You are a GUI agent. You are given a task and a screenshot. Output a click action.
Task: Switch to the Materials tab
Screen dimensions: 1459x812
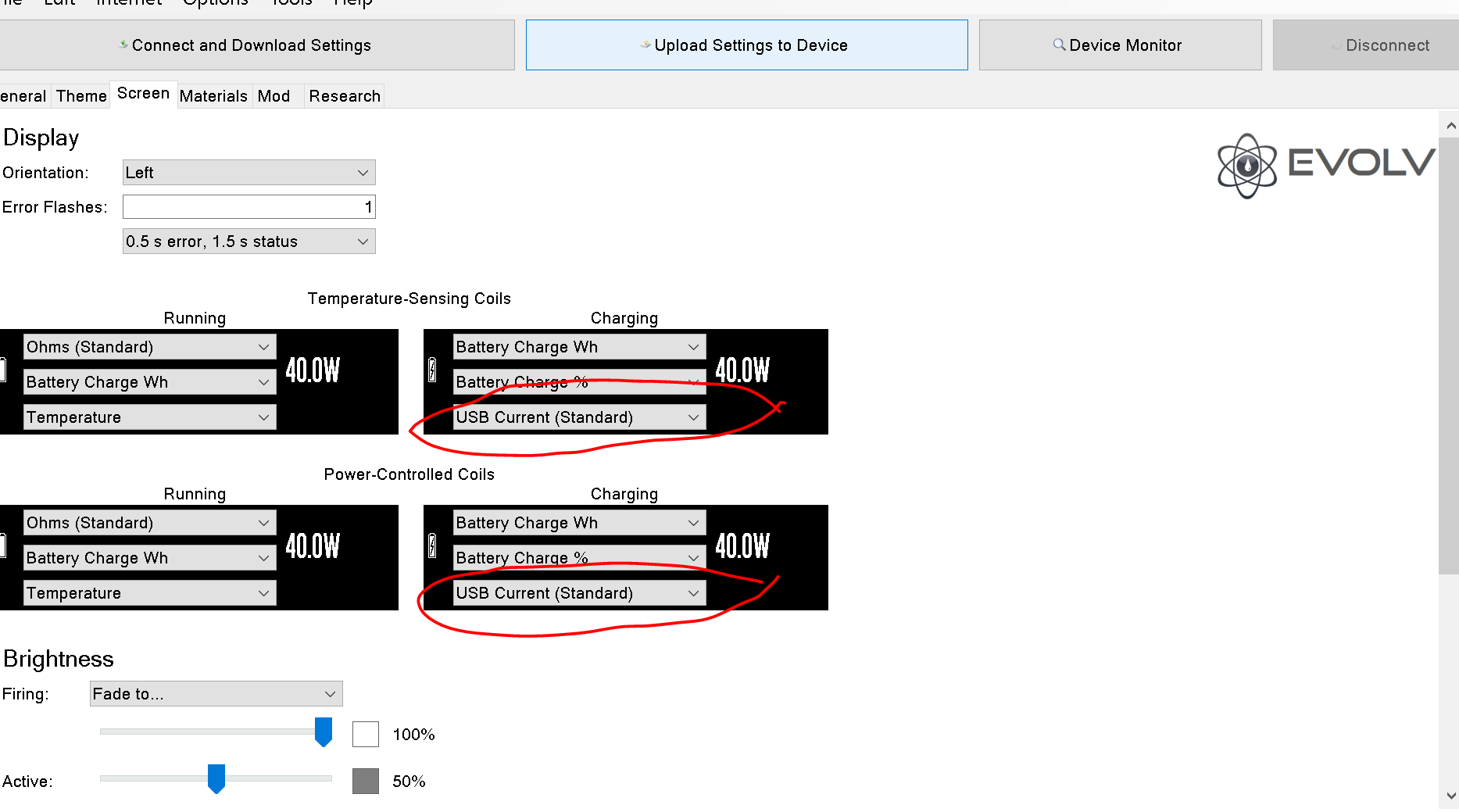(213, 96)
